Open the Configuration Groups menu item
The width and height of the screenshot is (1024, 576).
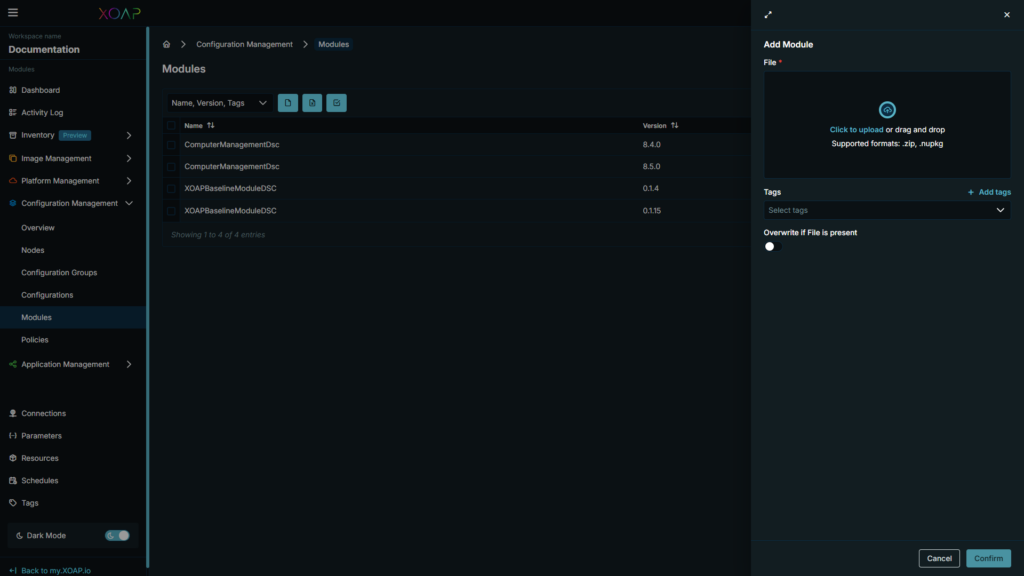pos(59,272)
